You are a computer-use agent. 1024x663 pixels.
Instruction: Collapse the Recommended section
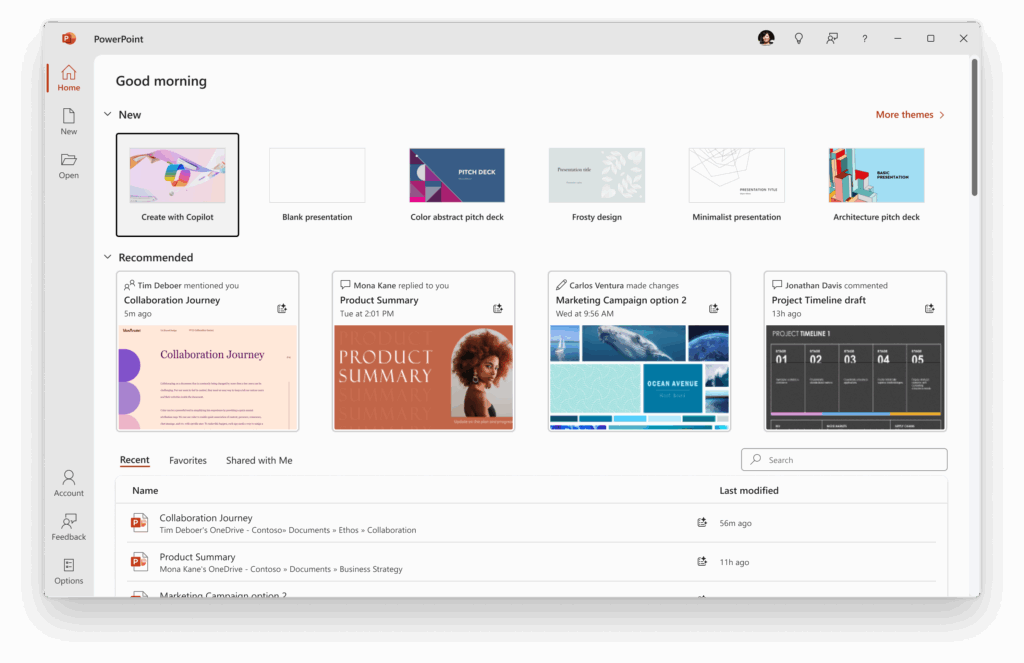pyautogui.click(x=108, y=257)
